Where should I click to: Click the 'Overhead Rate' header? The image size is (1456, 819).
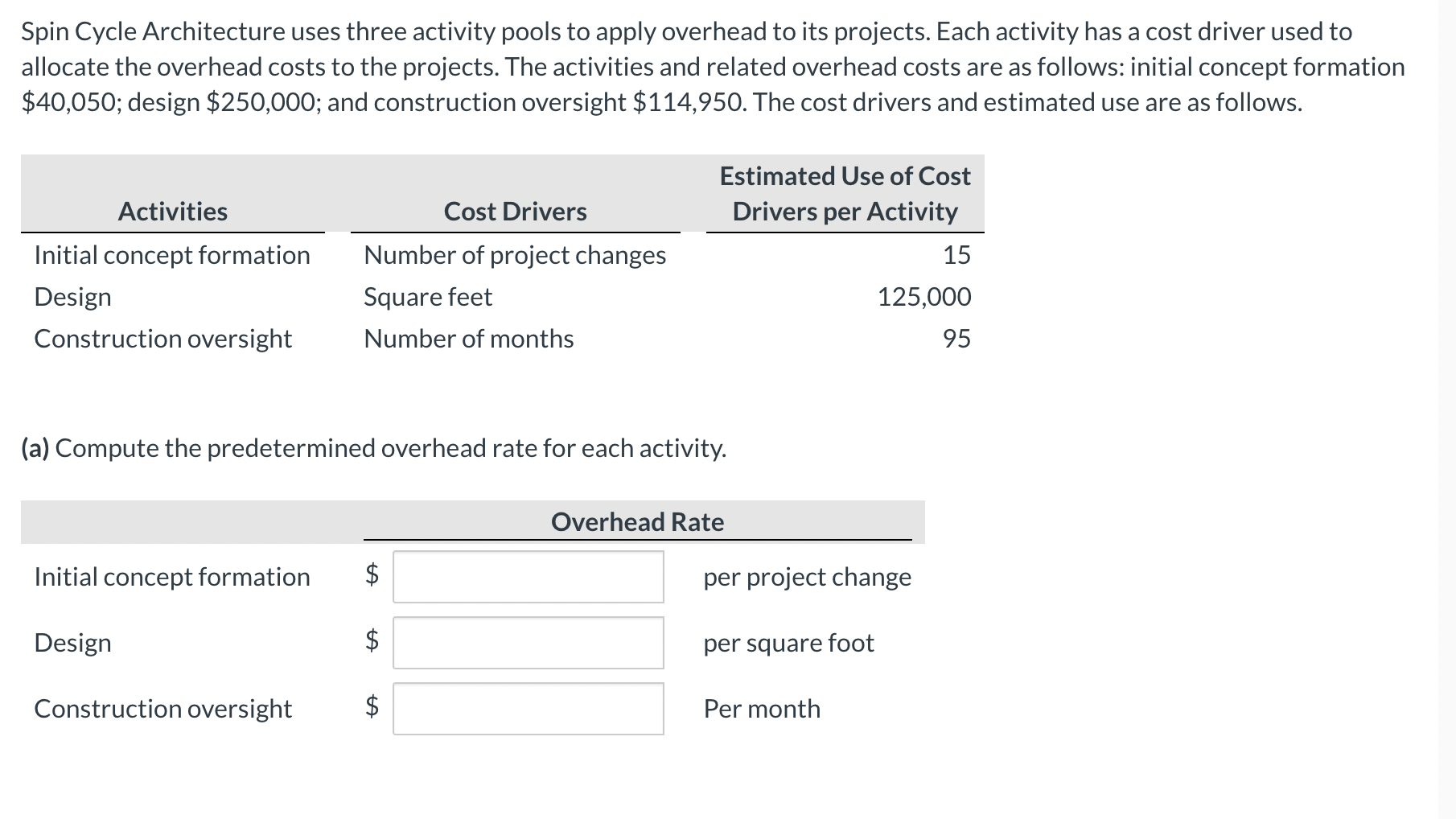[x=638, y=522]
